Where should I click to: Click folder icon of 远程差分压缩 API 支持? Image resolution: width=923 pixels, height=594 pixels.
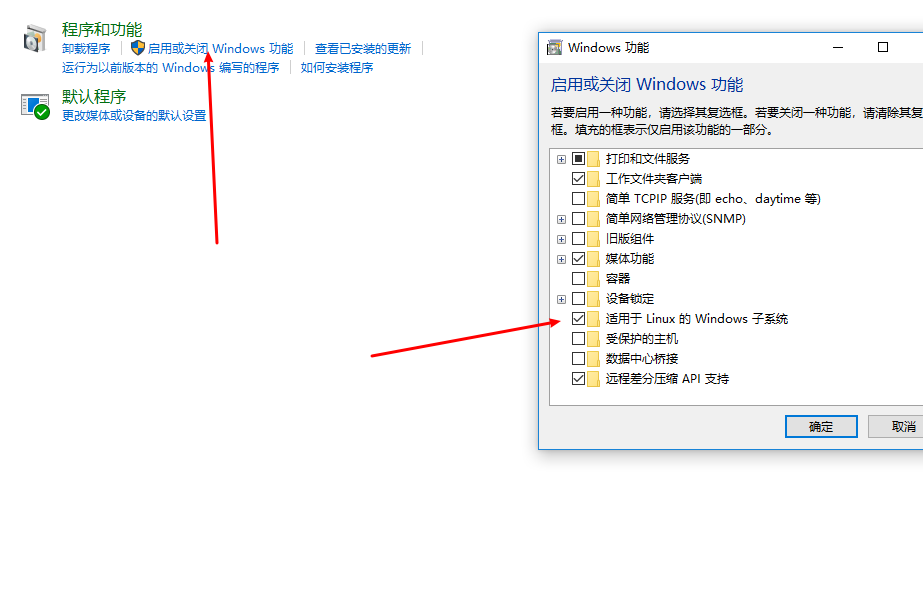point(593,379)
